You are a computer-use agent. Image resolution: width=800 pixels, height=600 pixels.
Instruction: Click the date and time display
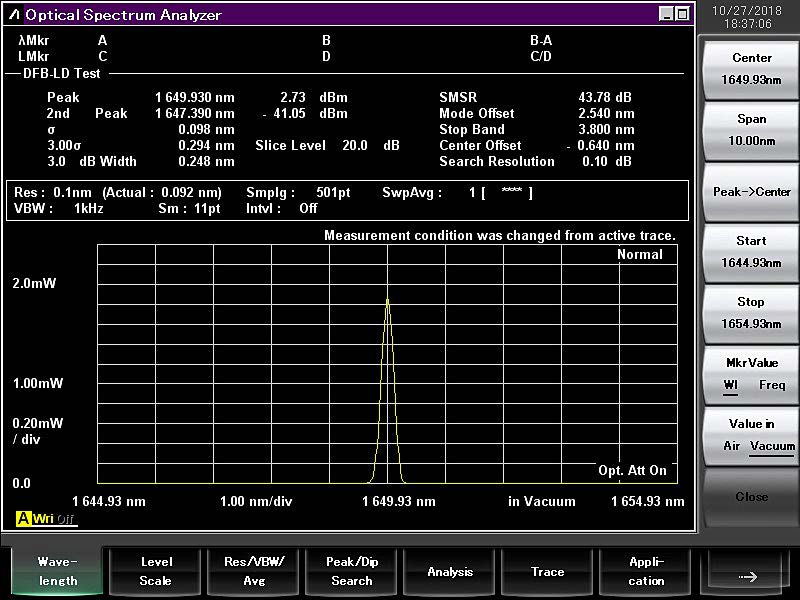pyautogui.click(x=747, y=17)
